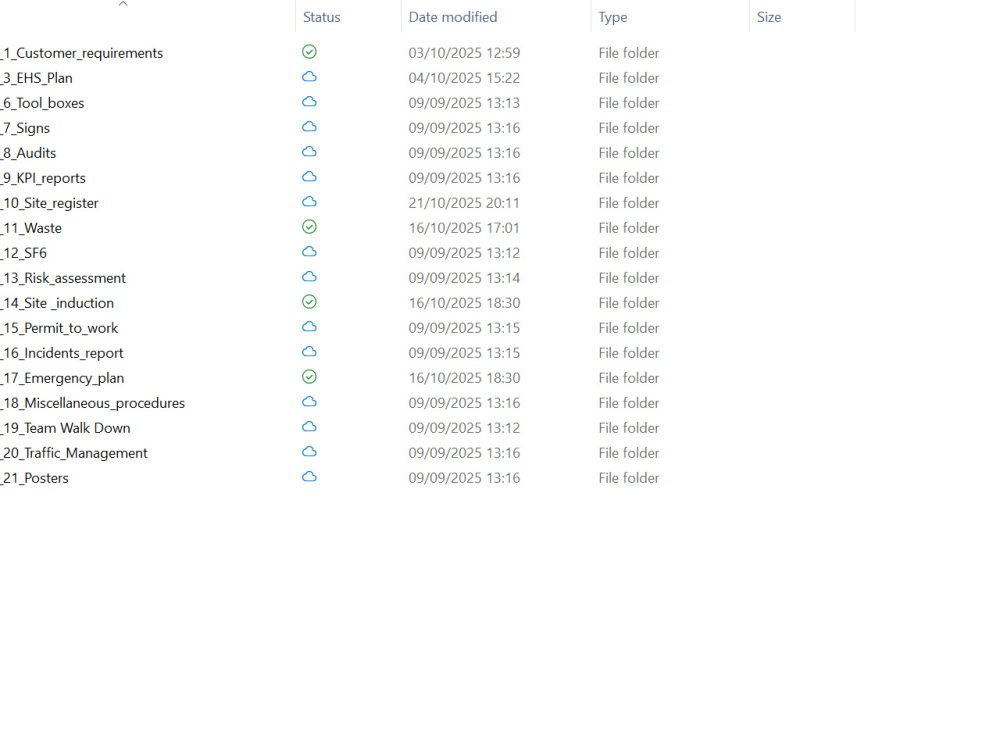Screen dimensions: 1000x750
Task: Click the cloud status icon for _3_EHS_Plan
Action: click(x=309, y=77)
